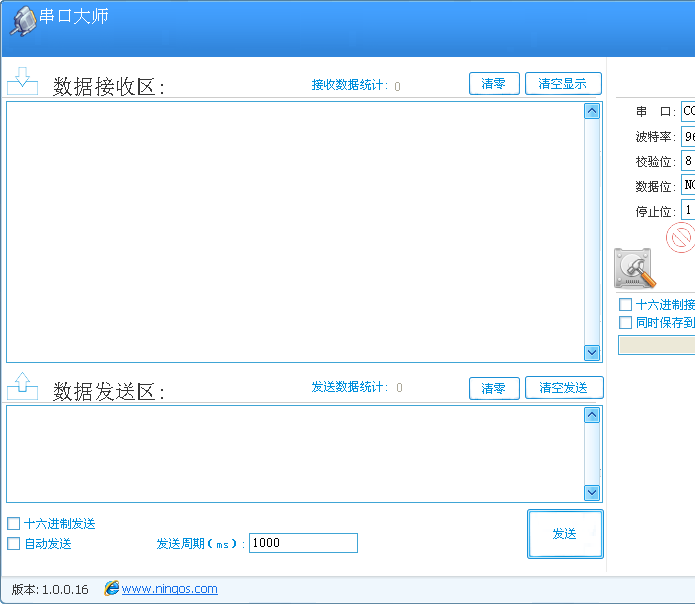This screenshot has height=604, width=695.
Task: Enable 十六进制发送 hex send checkbox
Action: [14, 523]
